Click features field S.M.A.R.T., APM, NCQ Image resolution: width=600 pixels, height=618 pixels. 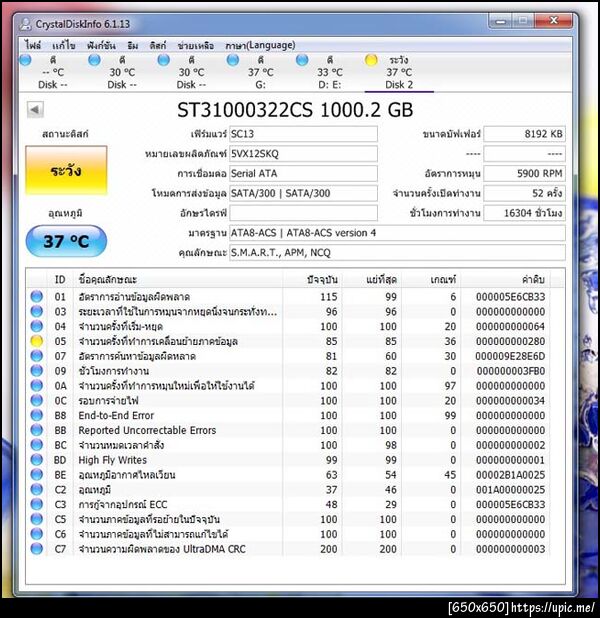pyautogui.click(x=397, y=253)
